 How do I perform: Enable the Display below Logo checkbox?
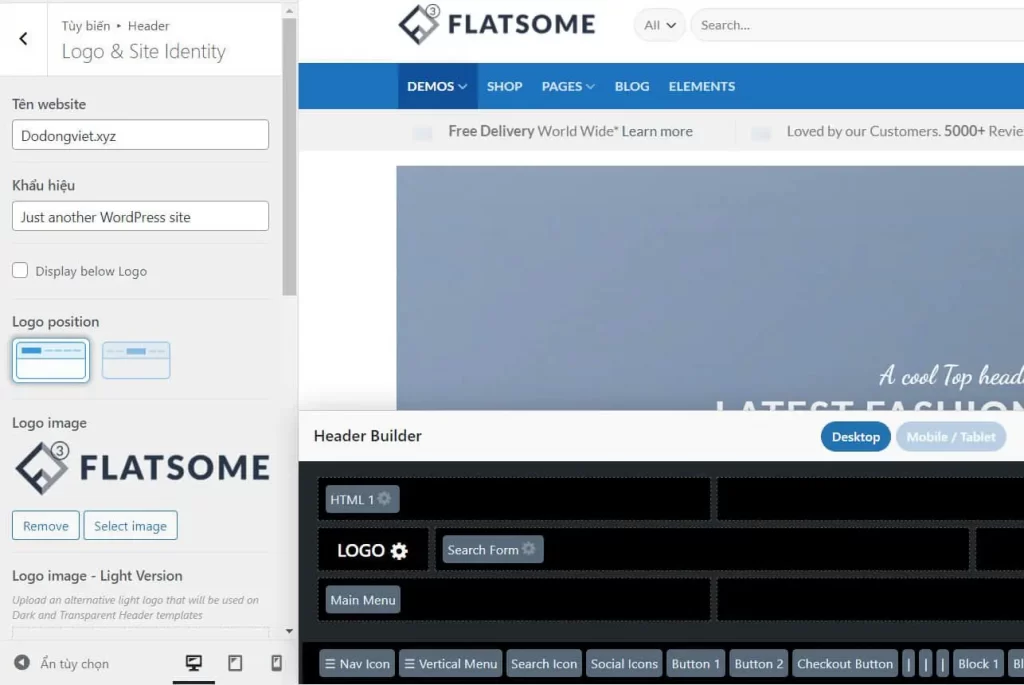(x=19, y=270)
